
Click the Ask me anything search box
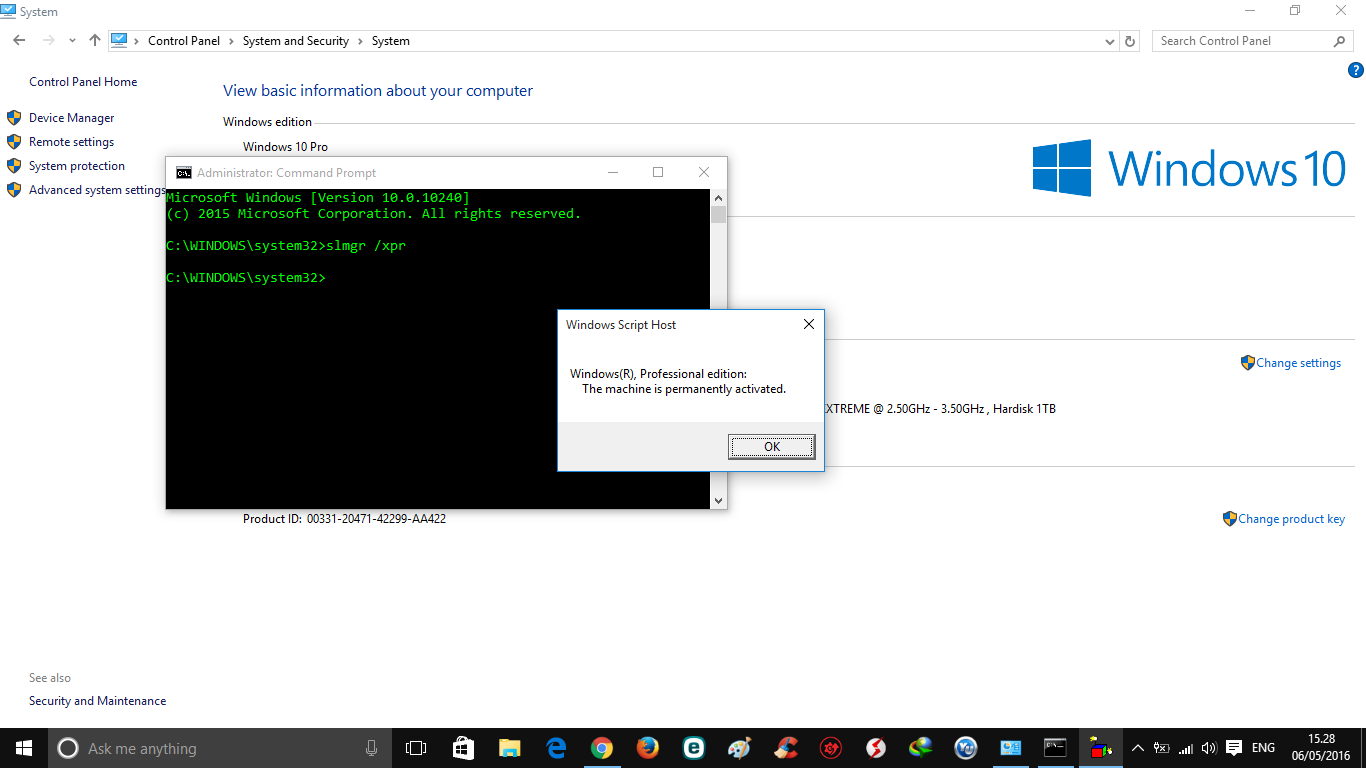coord(219,748)
